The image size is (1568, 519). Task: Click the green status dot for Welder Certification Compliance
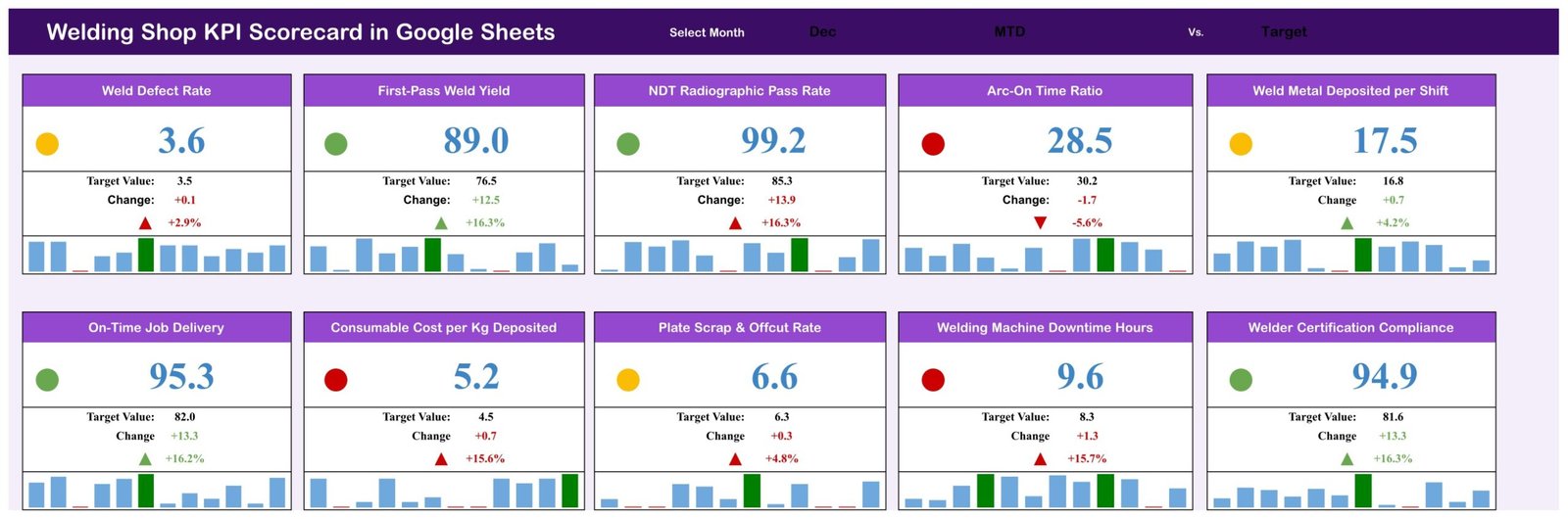[1241, 380]
